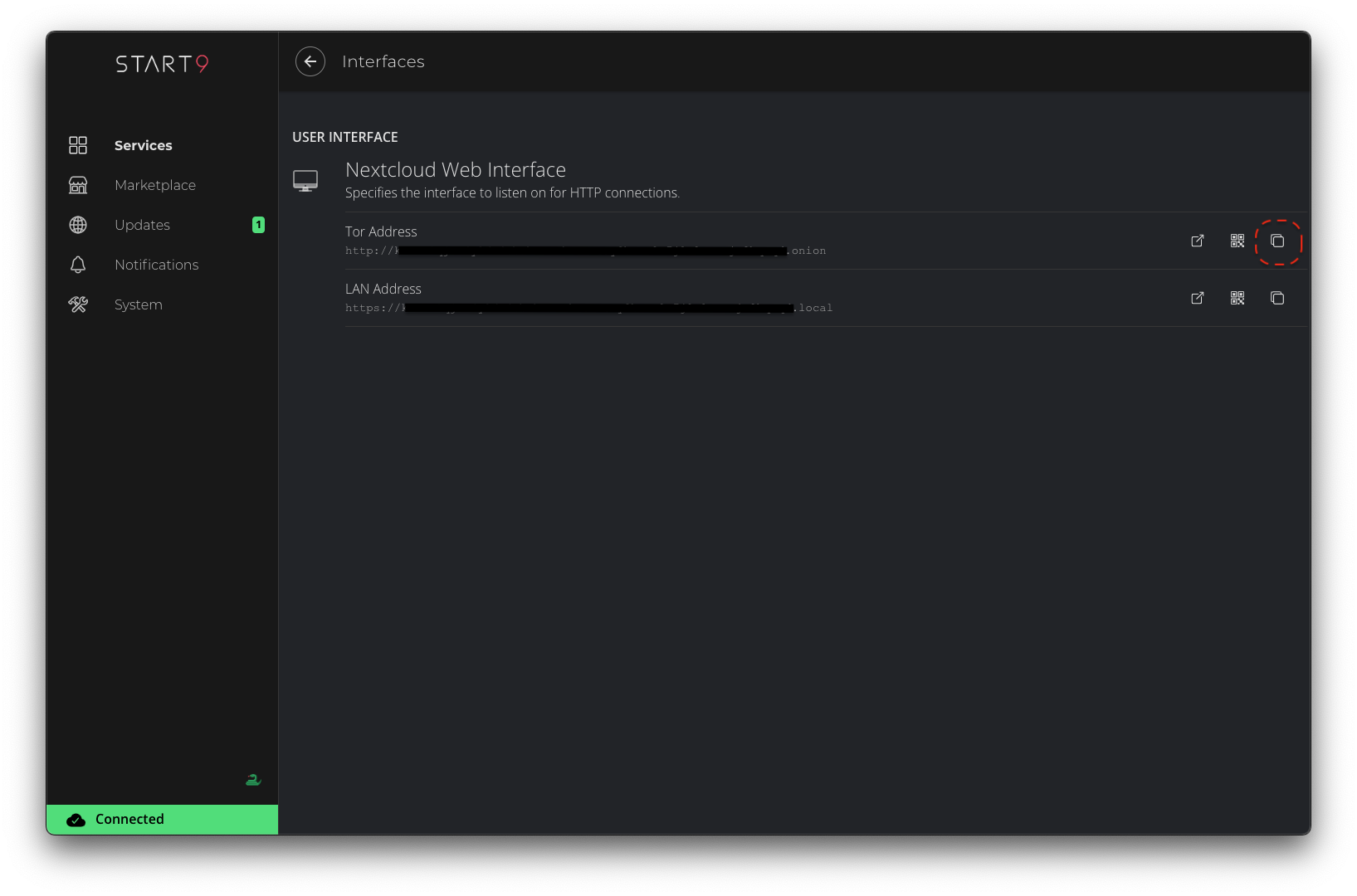Show QR code for LAN address
Image resolution: width=1357 pixels, height=896 pixels.
tap(1237, 298)
